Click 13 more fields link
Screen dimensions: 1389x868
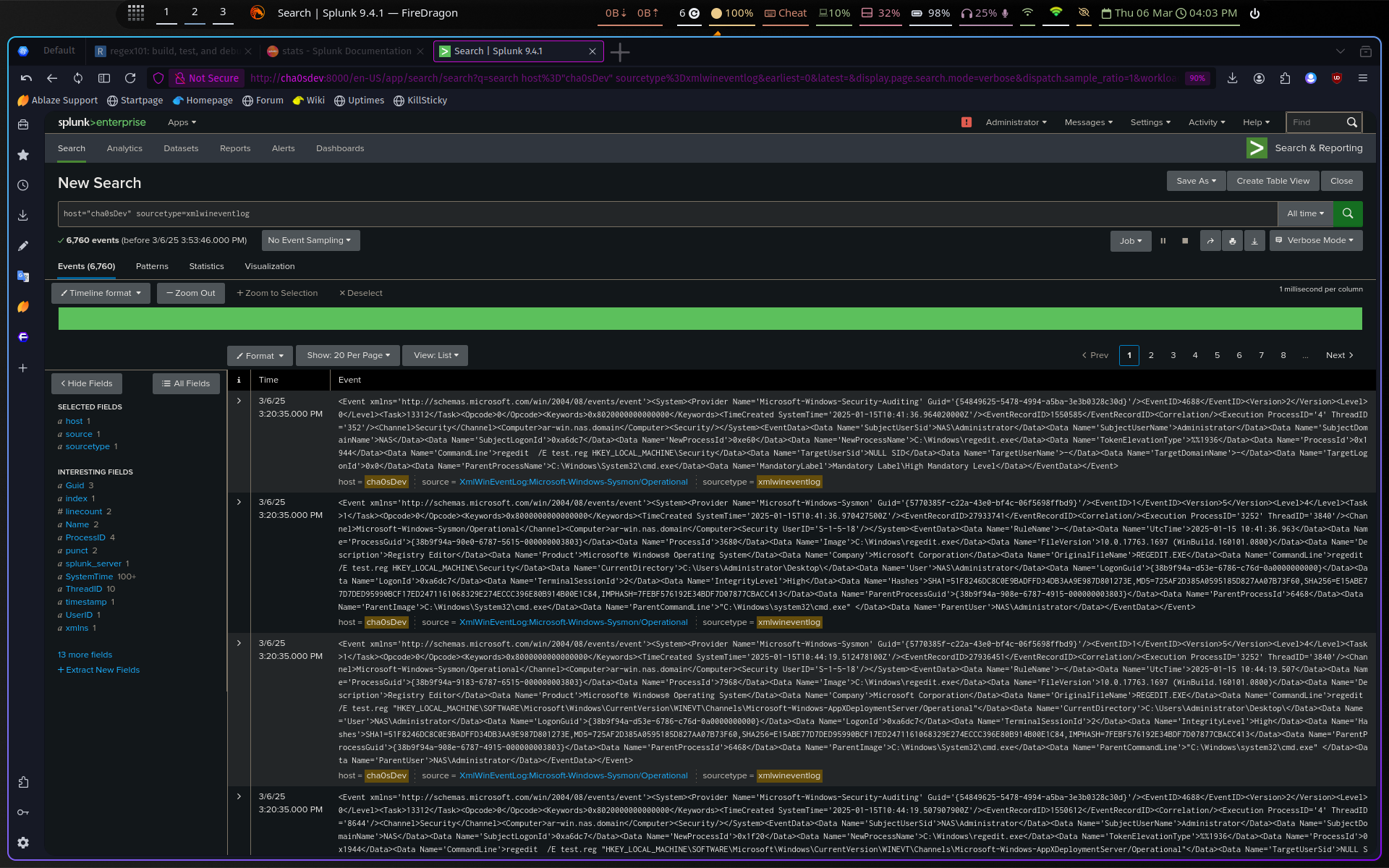[x=85, y=655]
